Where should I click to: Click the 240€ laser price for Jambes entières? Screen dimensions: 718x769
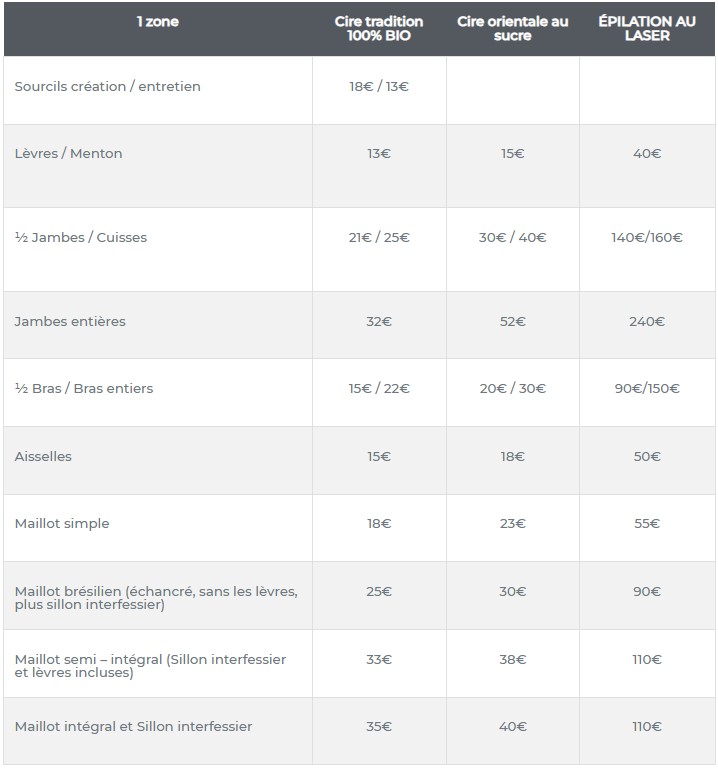[x=647, y=322]
